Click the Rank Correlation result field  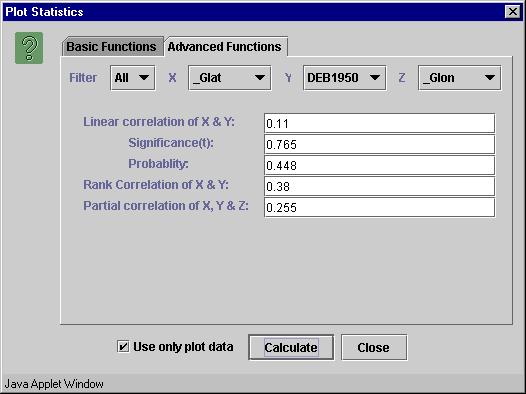tap(379, 186)
